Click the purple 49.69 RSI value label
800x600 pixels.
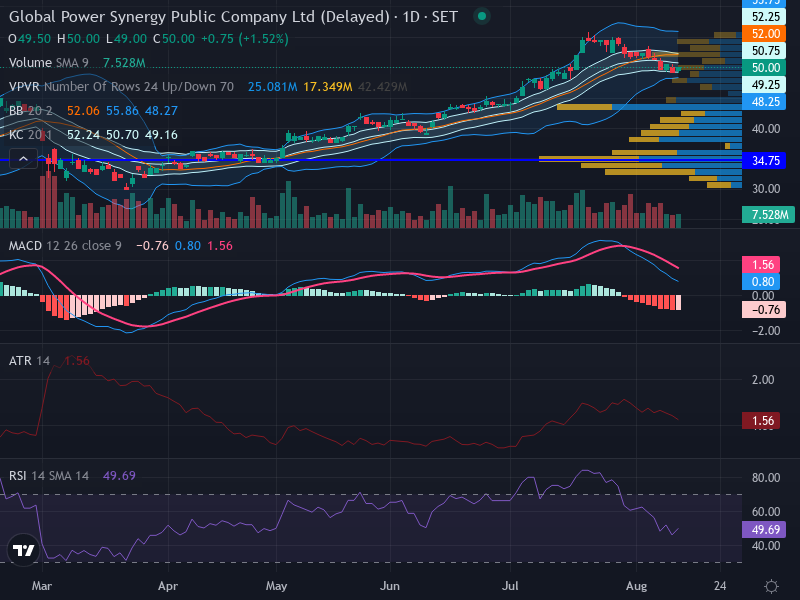coord(764,529)
